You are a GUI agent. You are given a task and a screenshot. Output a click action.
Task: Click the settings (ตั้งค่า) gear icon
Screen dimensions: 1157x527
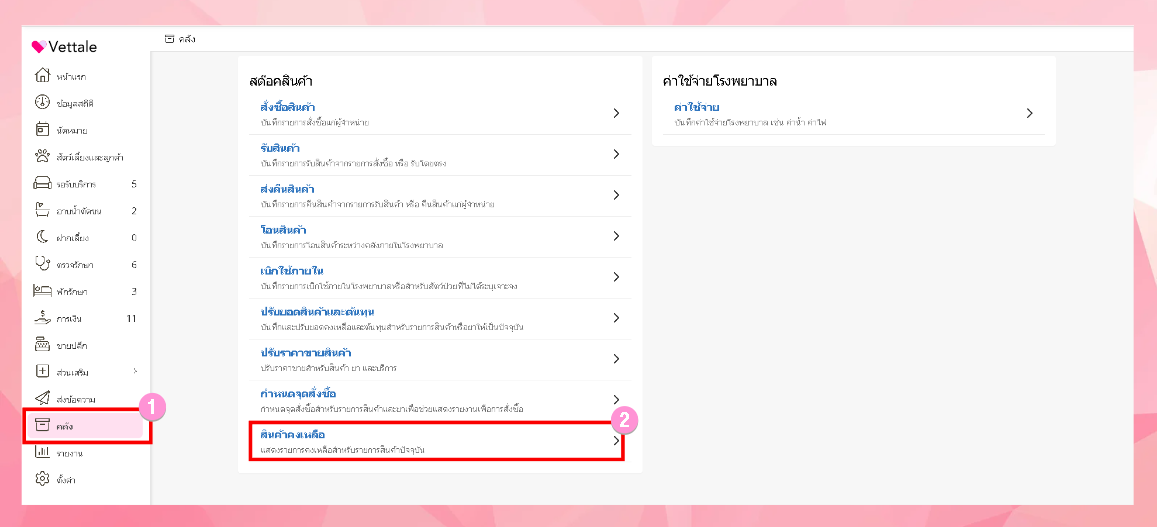43,480
